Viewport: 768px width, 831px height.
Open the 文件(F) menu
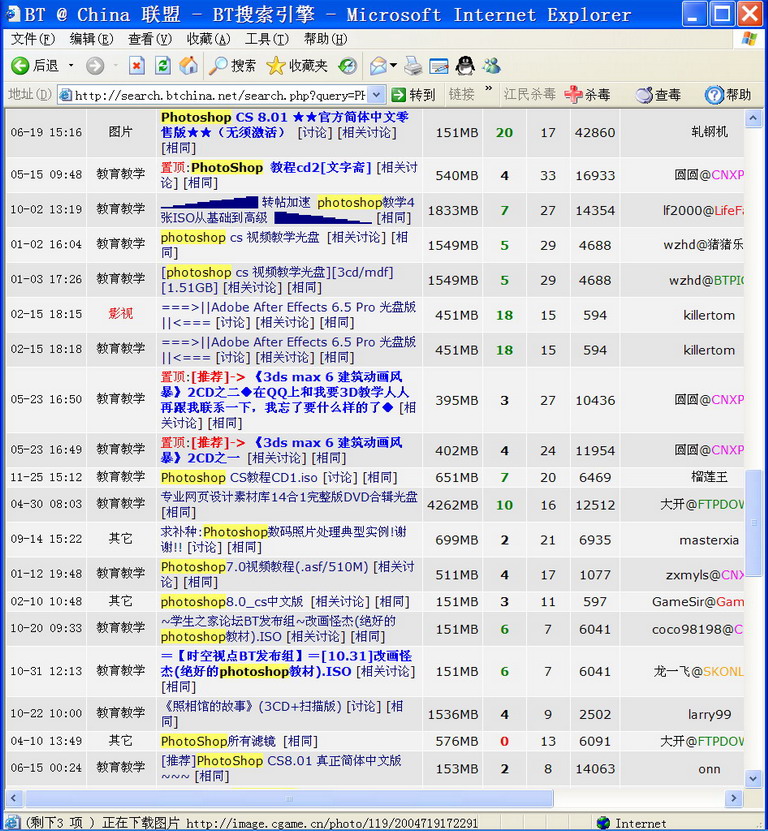pyautogui.click(x=33, y=39)
